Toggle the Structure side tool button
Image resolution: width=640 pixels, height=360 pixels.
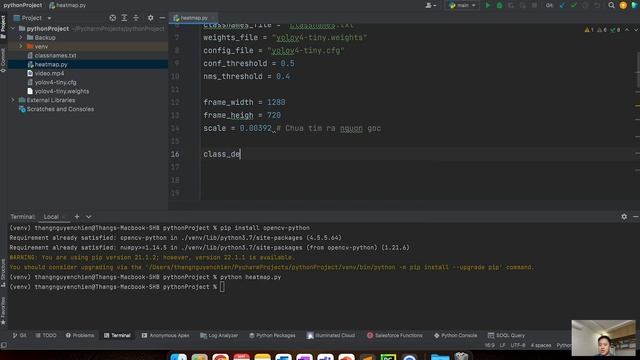coord(3,273)
